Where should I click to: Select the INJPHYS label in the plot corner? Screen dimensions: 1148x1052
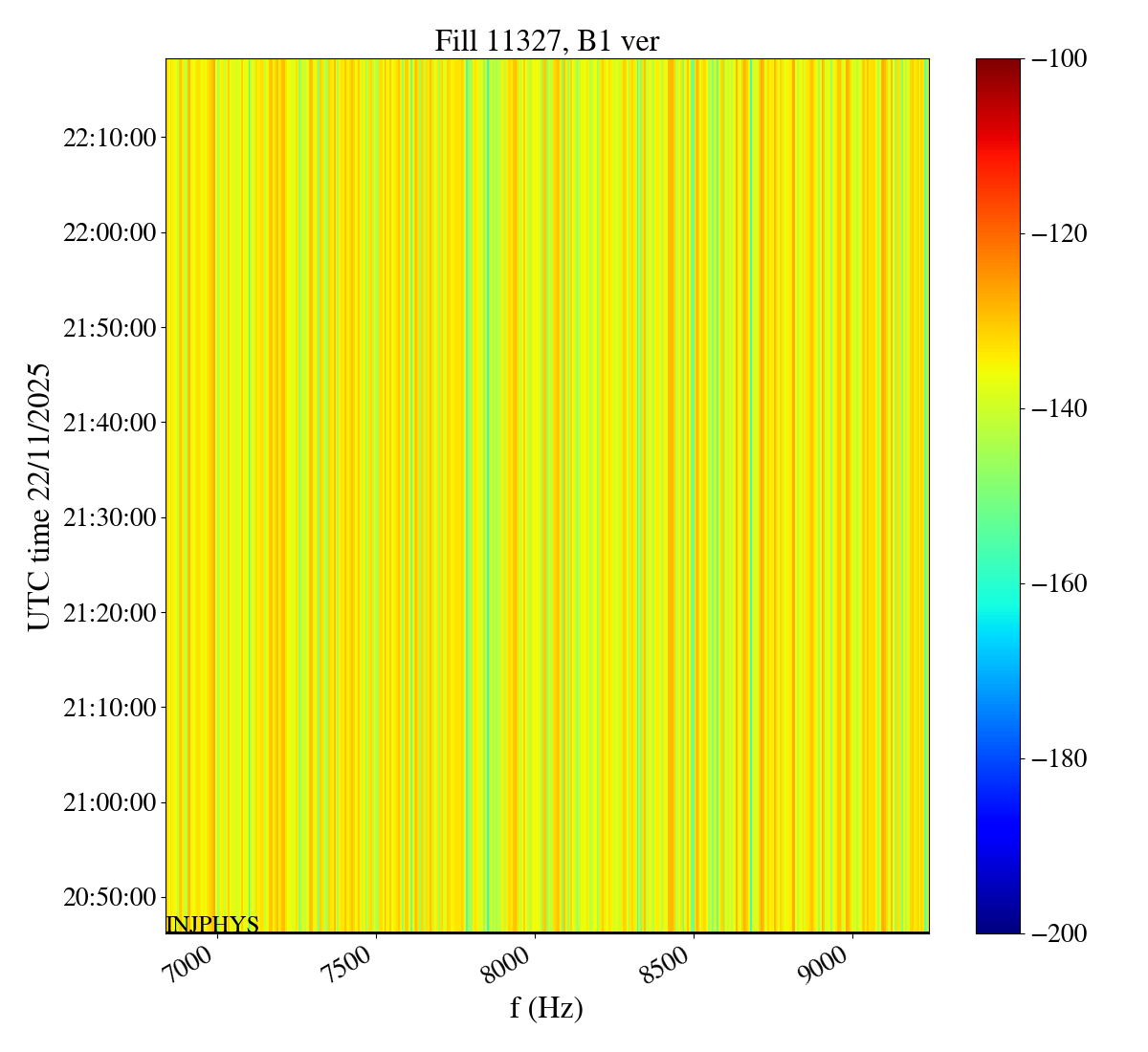coord(212,925)
